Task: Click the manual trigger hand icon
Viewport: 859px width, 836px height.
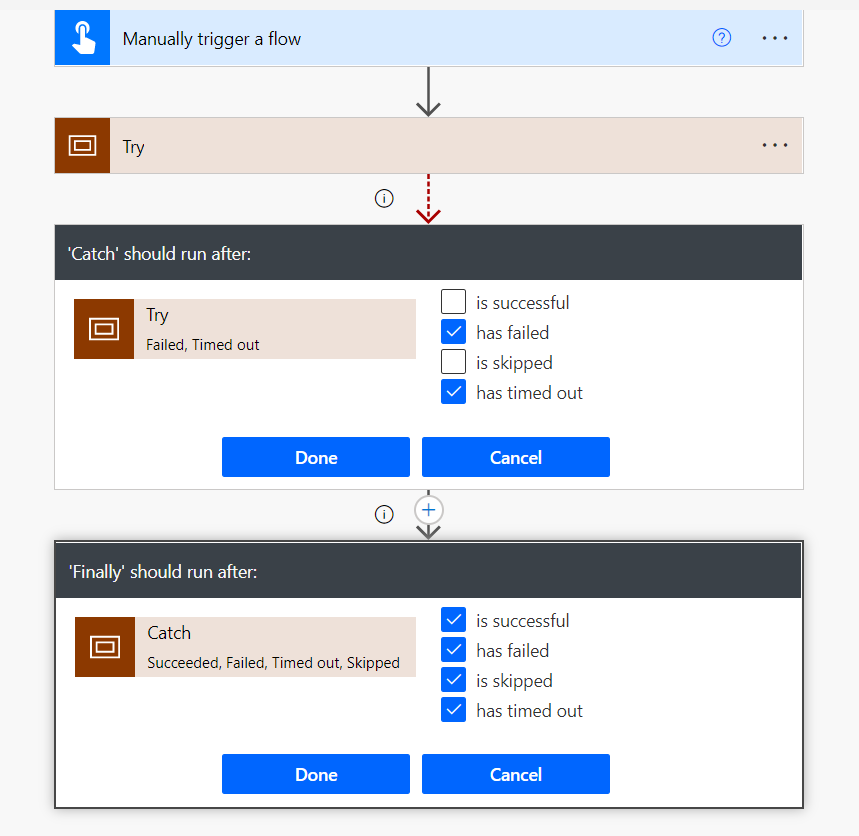Action: [82, 39]
